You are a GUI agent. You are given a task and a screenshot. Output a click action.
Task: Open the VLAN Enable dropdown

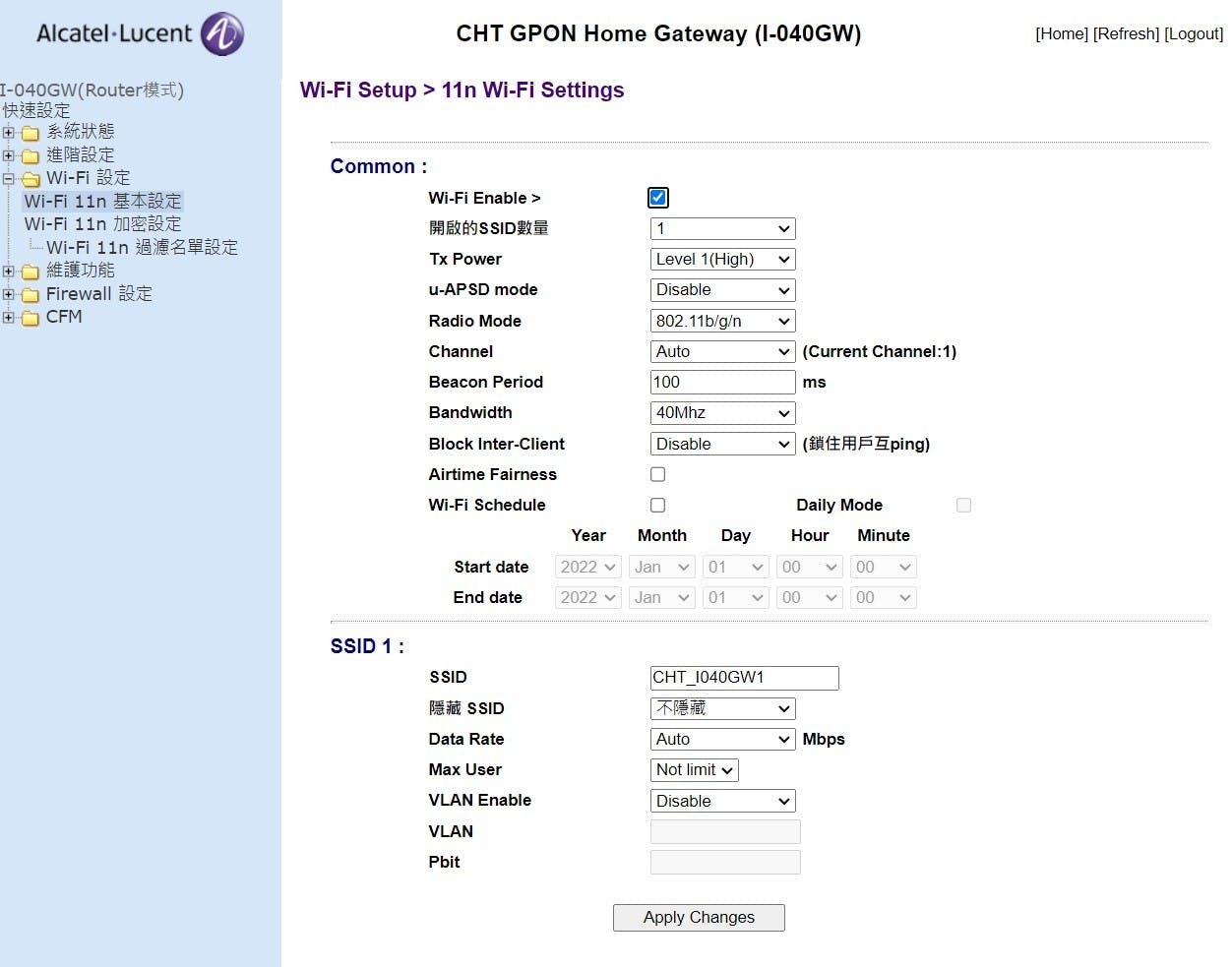point(723,801)
